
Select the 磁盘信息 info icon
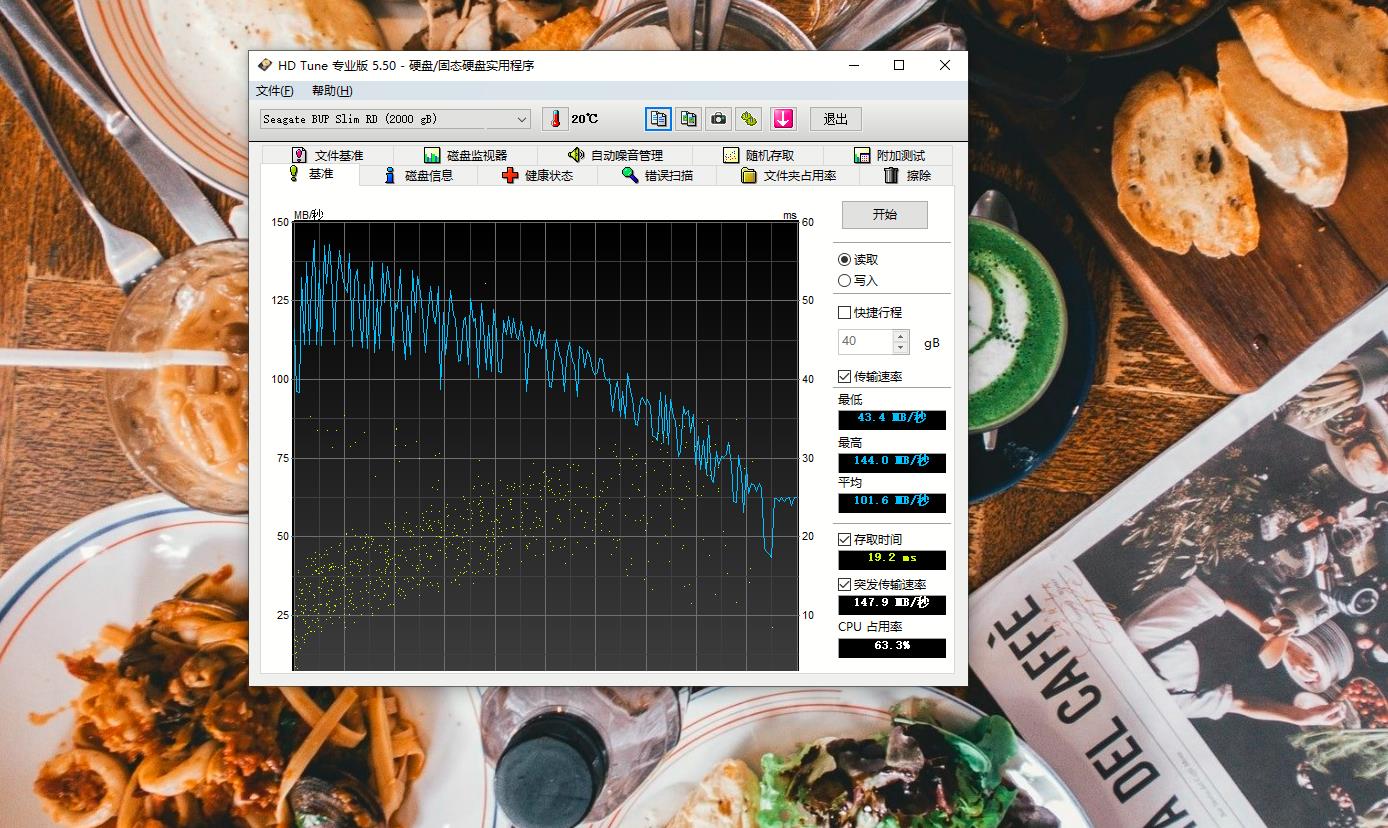389,175
